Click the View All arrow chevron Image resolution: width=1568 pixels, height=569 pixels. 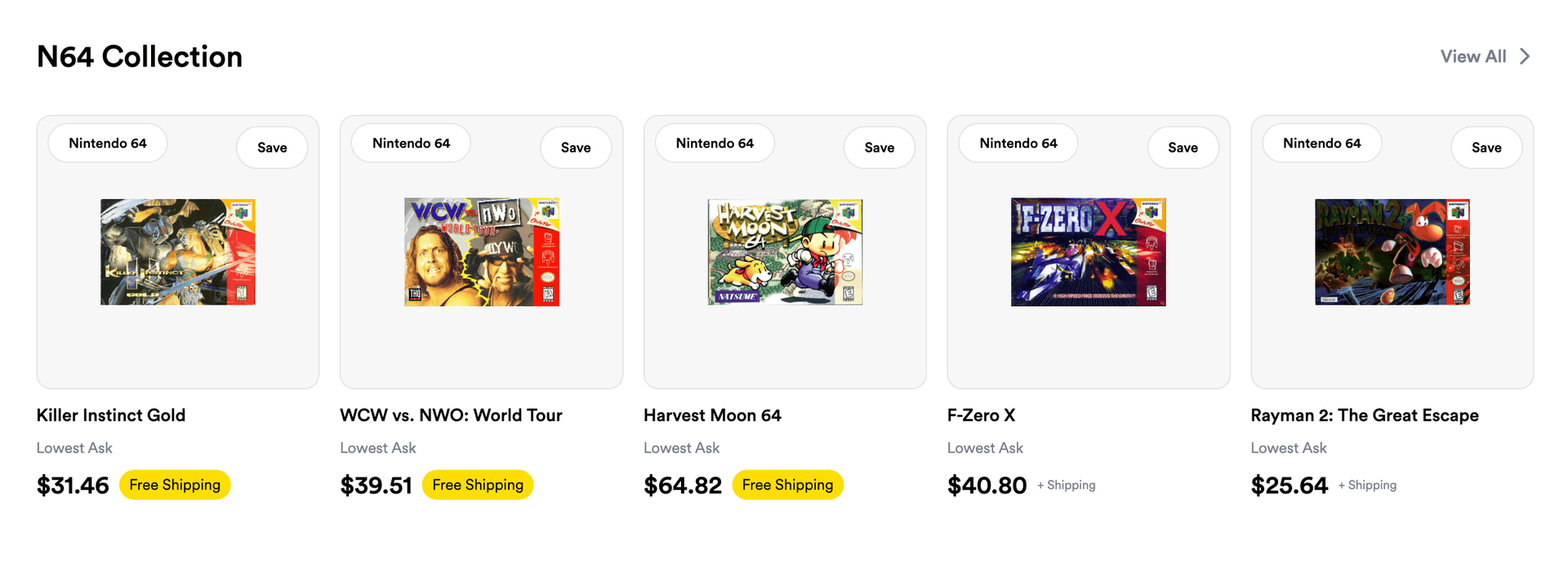tap(1525, 56)
